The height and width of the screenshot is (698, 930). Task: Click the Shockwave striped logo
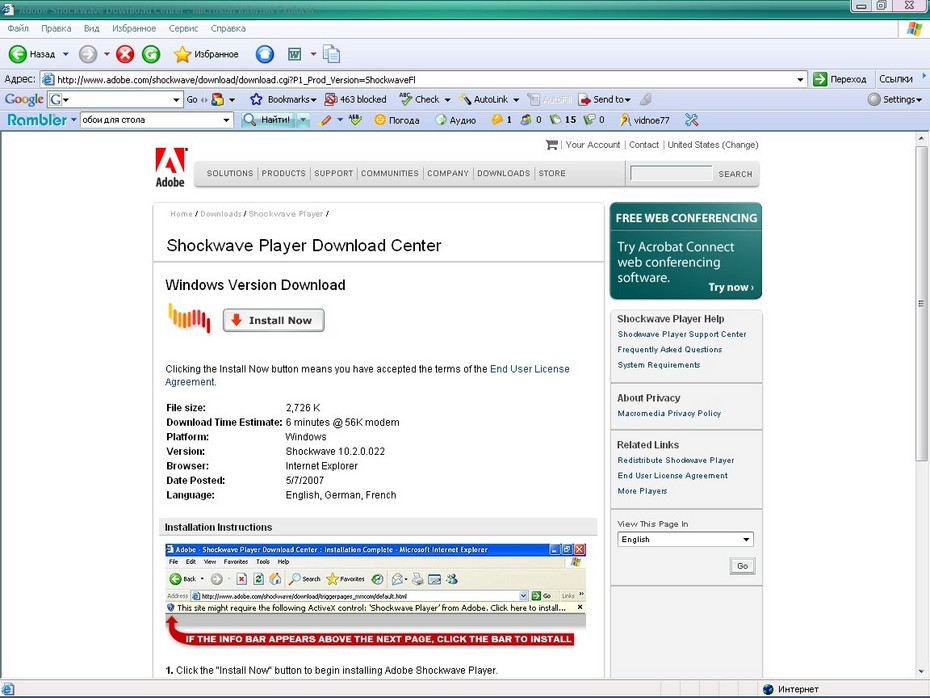pyautogui.click(x=190, y=317)
